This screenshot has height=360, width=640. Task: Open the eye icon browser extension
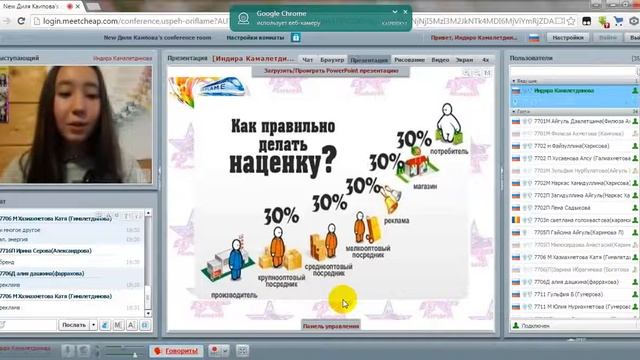(x=634, y=21)
